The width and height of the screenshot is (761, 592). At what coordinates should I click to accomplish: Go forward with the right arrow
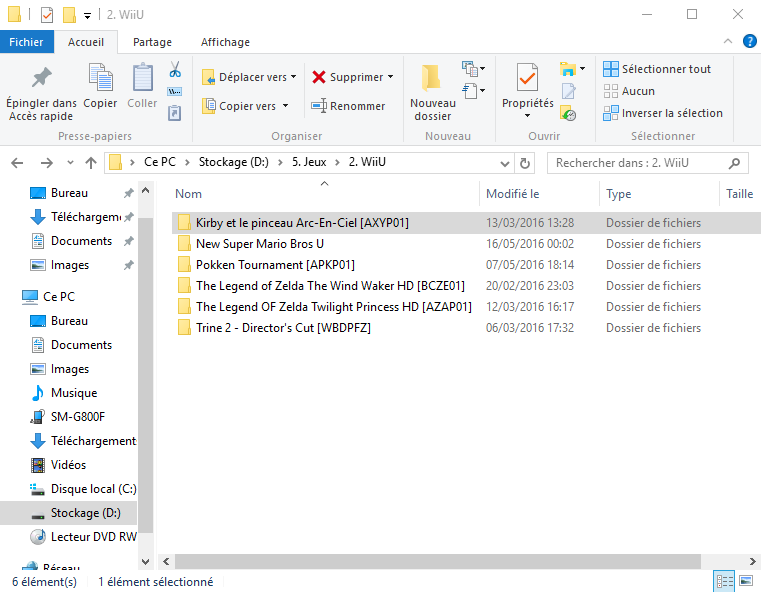point(47,163)
